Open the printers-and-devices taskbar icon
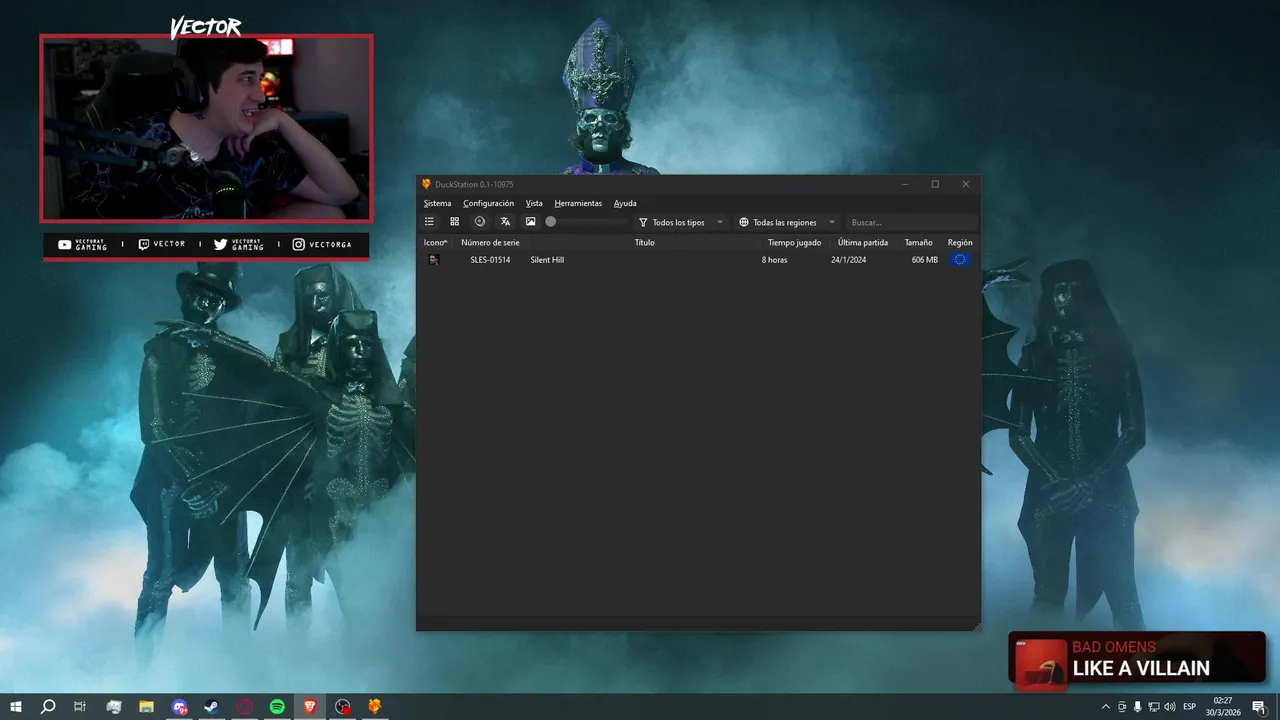 [x=113, y=707]
